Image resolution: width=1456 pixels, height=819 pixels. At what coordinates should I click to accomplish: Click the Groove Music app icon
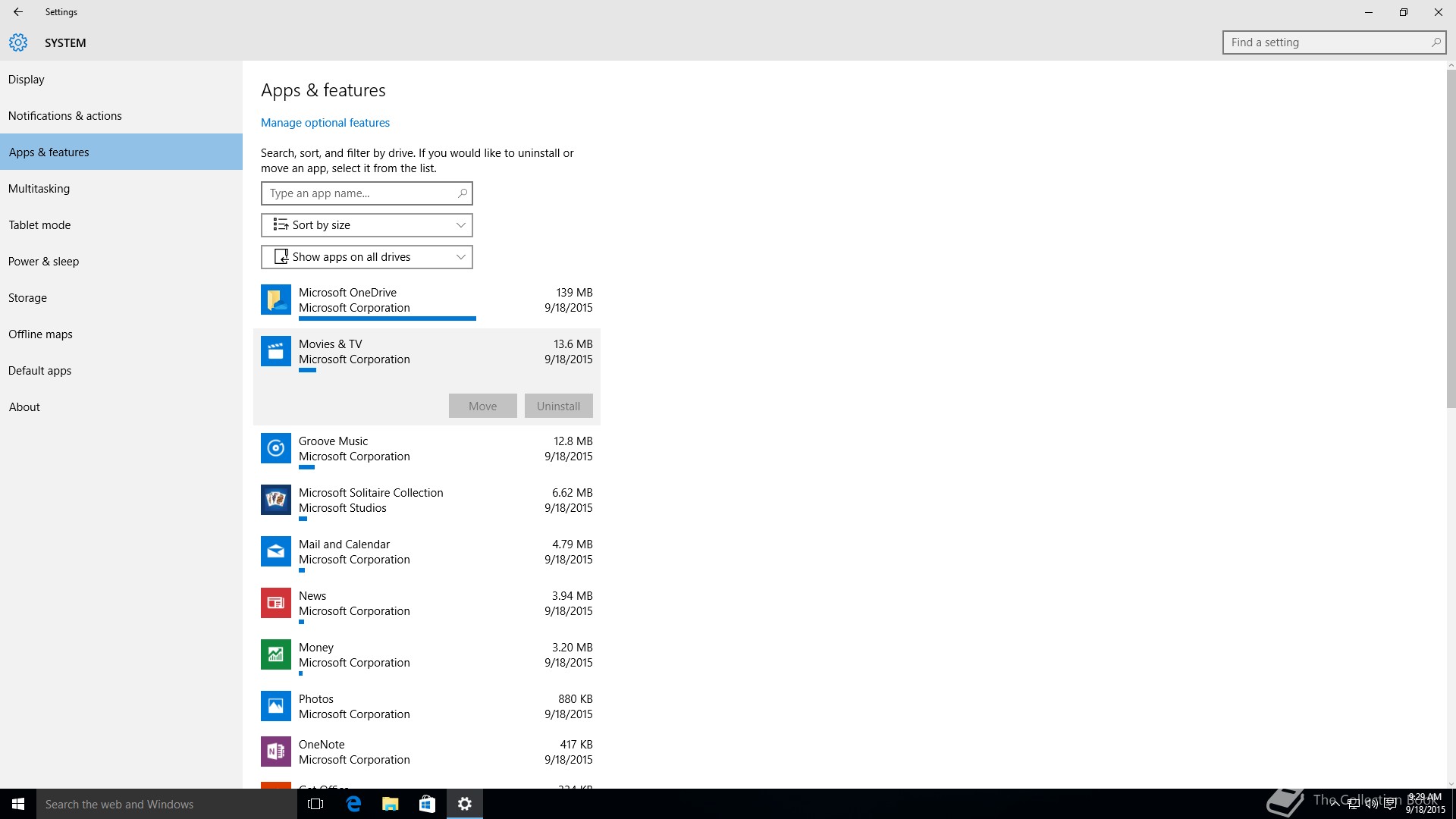(x=276, y=448)
